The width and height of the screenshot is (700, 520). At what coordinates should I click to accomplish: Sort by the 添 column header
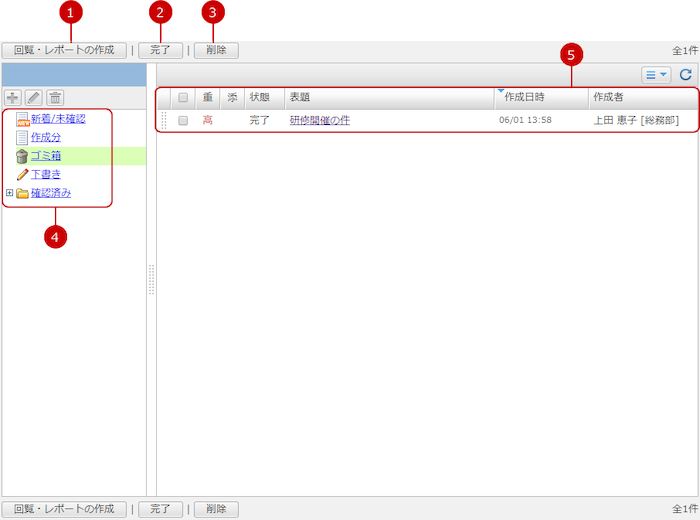[x=233, y=97]
